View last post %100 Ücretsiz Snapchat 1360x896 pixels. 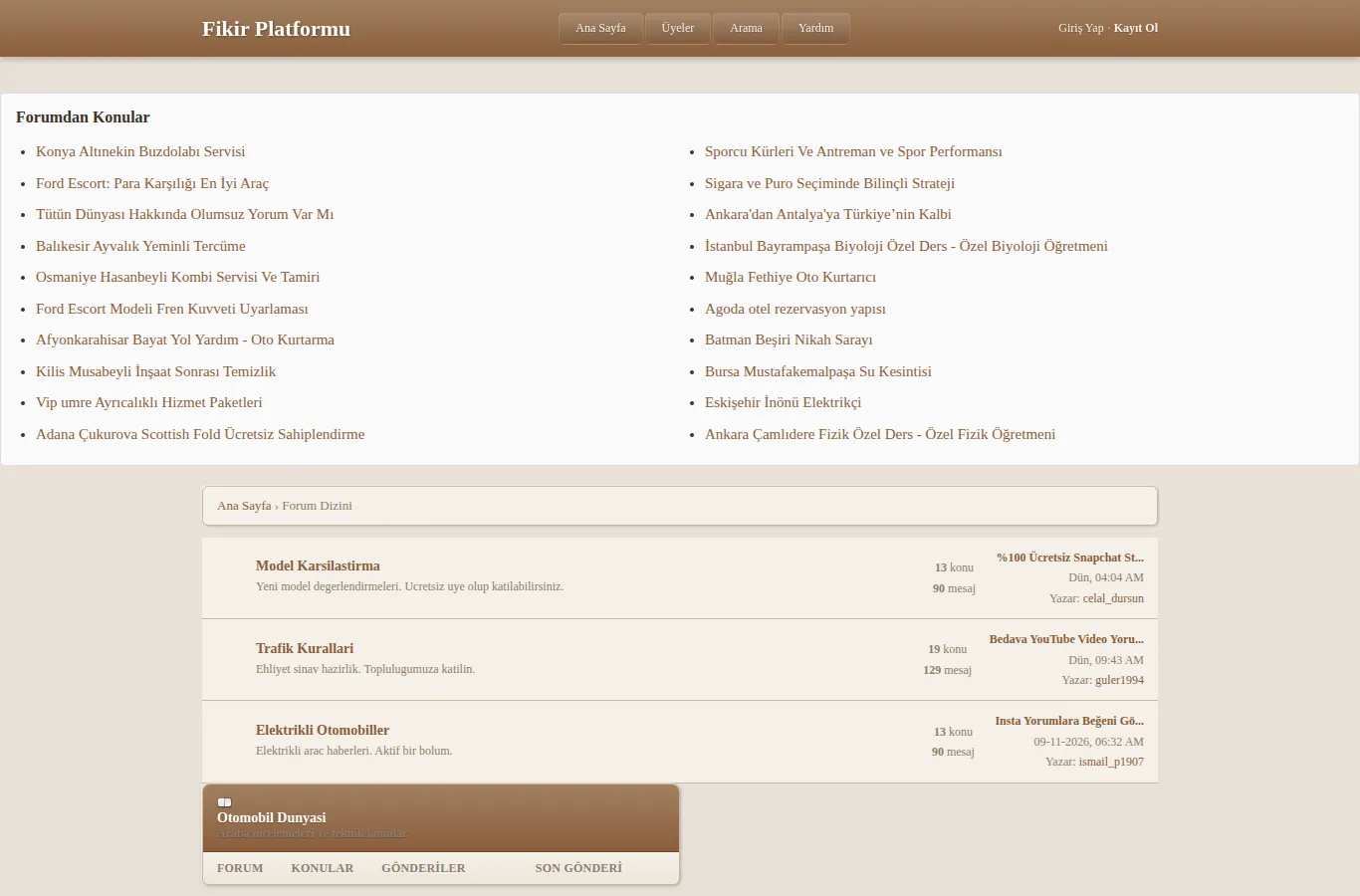coord(1070,558)
